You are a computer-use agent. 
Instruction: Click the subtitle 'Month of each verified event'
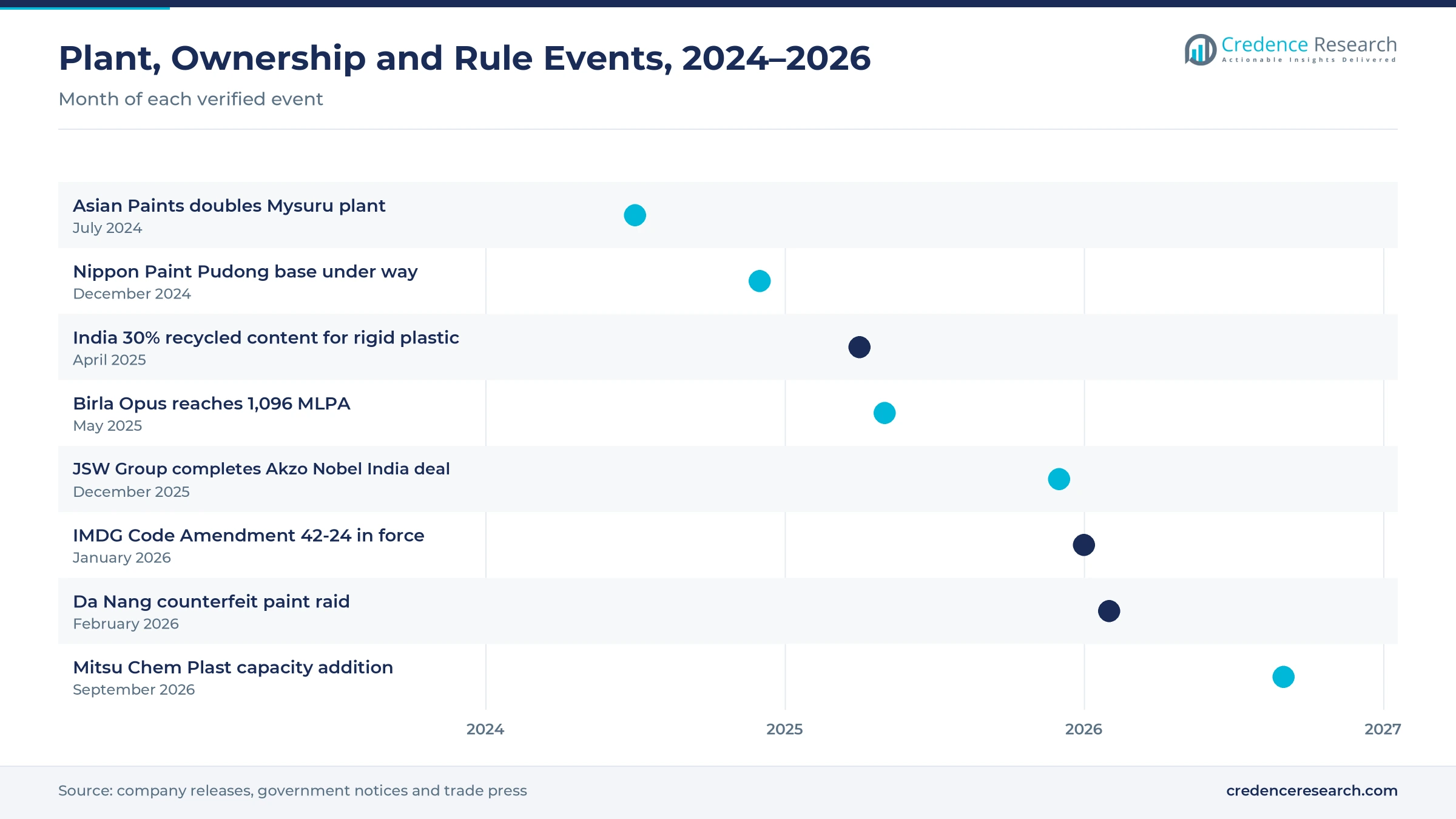click(x=190, y=99)
